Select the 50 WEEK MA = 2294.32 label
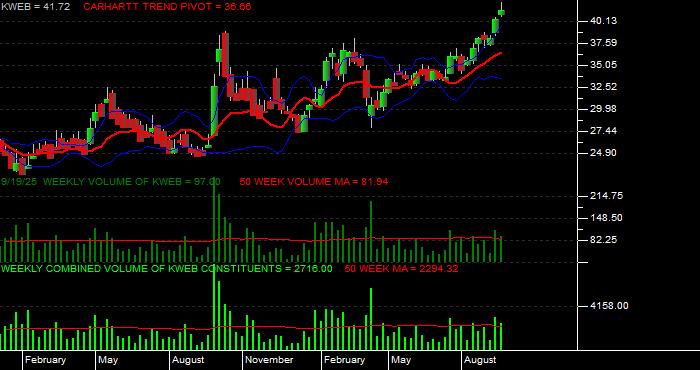The width and height of the screenshot is (700, 370). point(401,269)
